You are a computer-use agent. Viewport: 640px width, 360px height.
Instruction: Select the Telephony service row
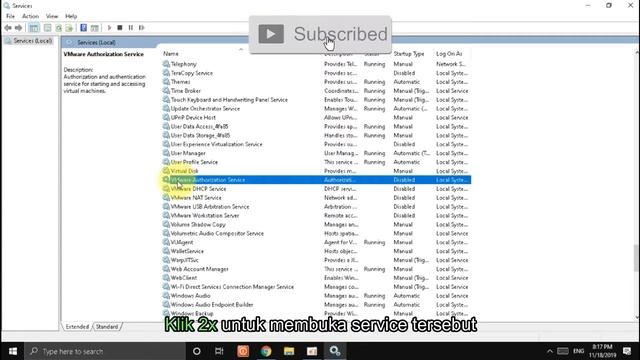316,64
